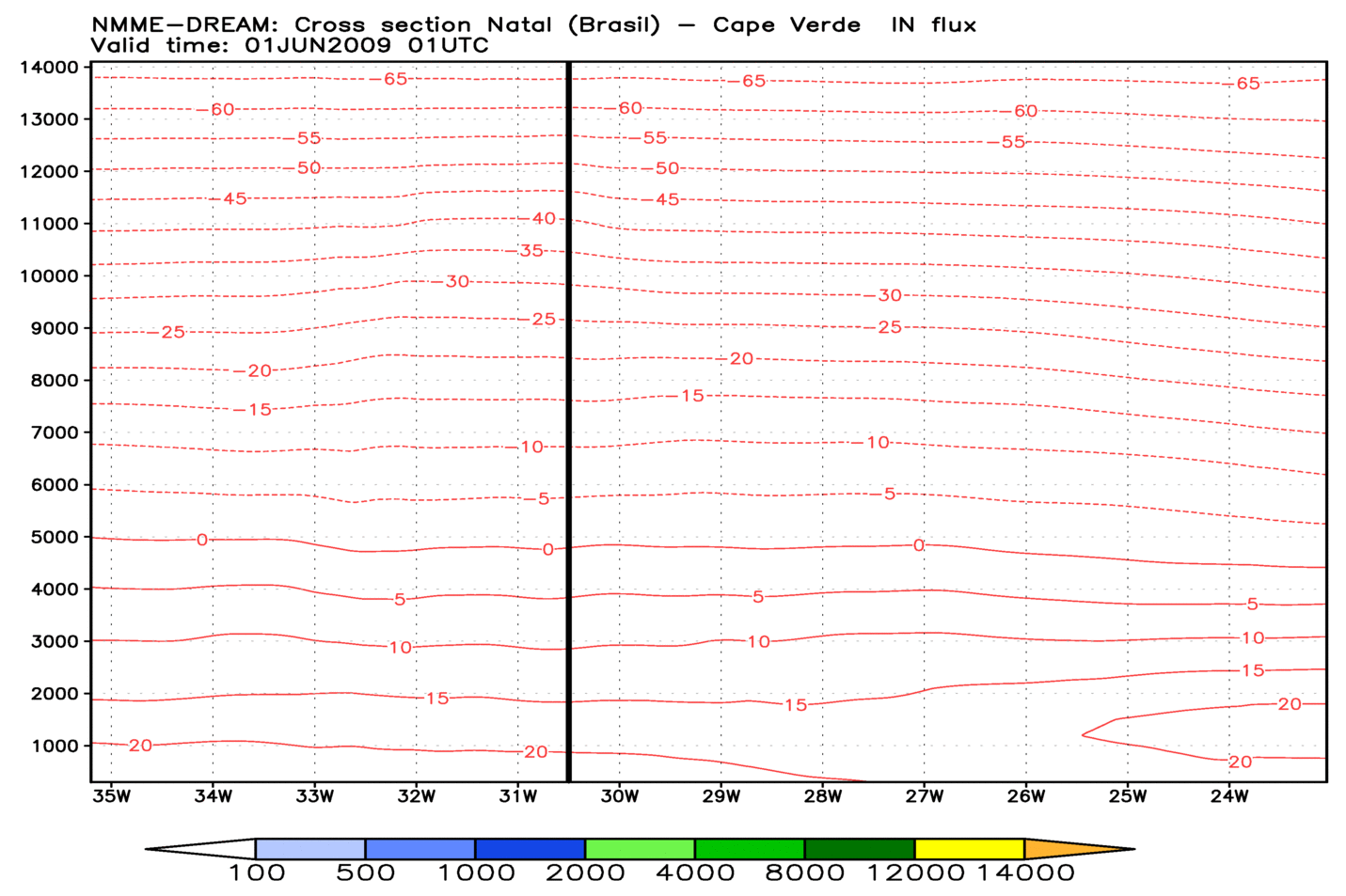Click the thick black vertical line in the plot

[568, 422]
